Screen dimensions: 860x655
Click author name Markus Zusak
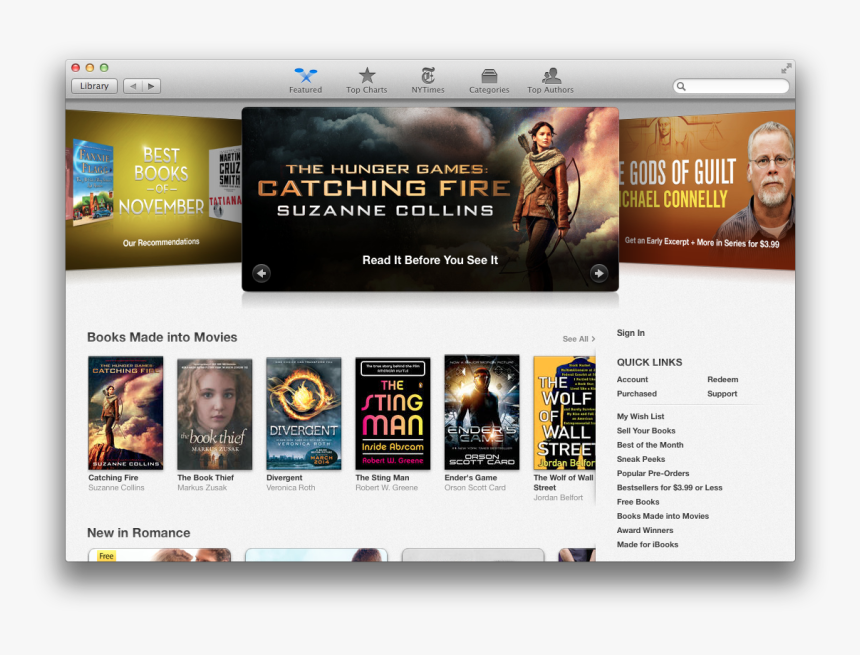(202, 488)
